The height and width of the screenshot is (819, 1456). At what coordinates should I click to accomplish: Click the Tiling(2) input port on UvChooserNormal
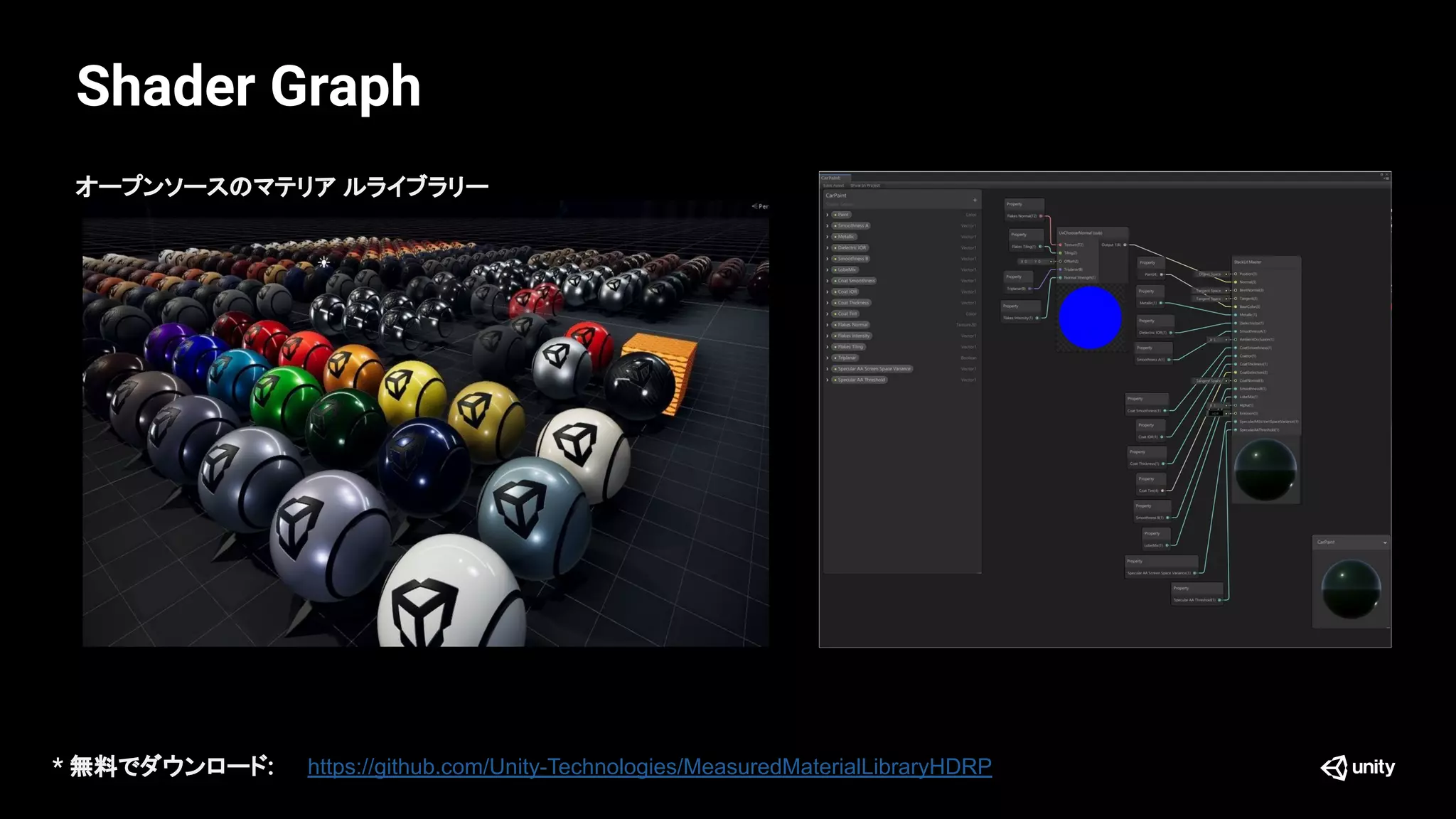pyautogui.click(x=1060, y=253)
